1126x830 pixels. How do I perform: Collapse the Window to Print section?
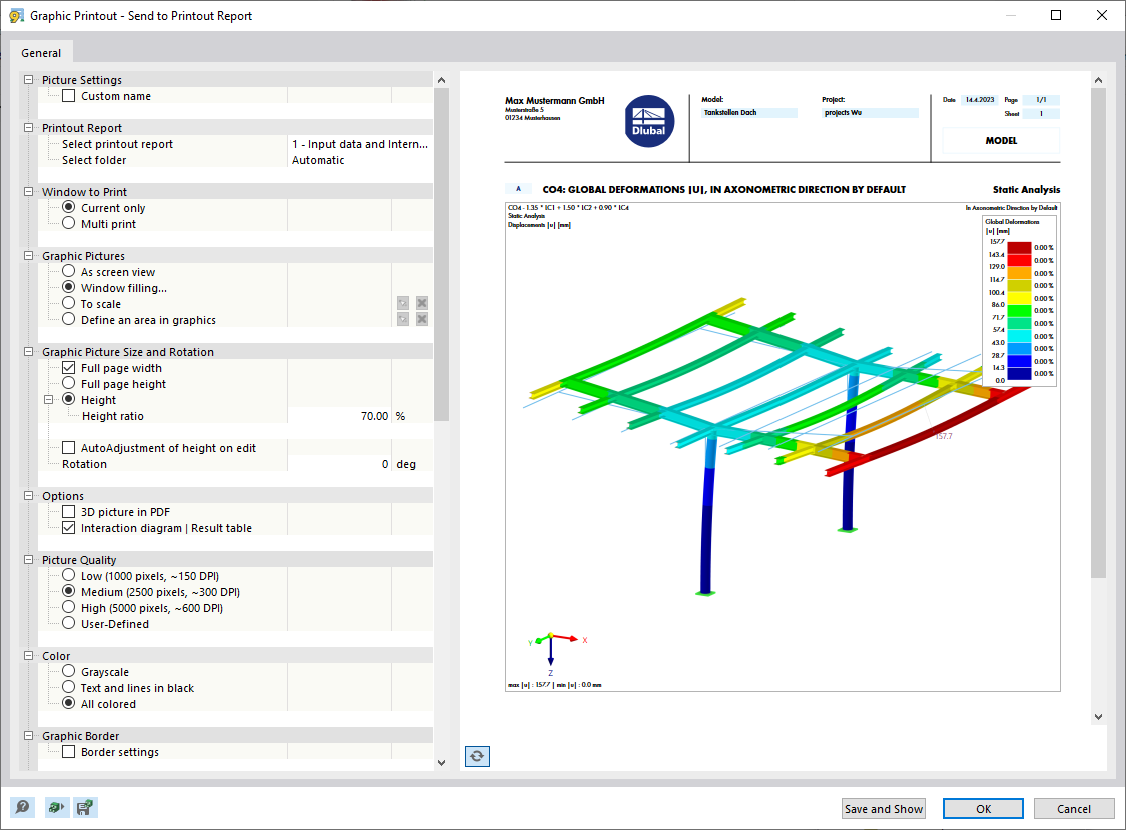coord(29,192)
